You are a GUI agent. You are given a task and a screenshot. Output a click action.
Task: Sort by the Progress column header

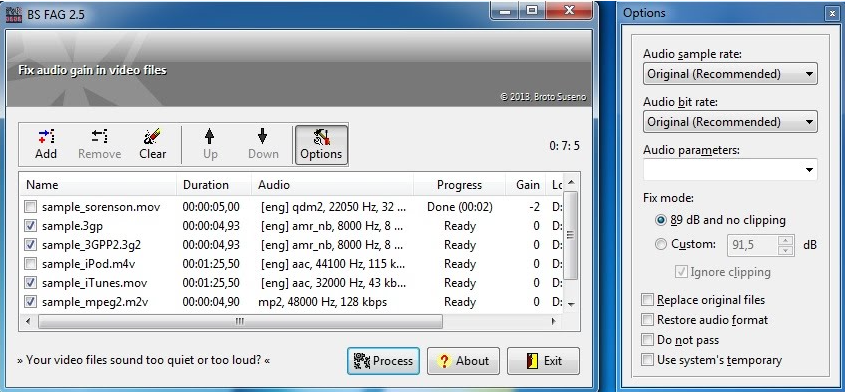coord(459,184)
